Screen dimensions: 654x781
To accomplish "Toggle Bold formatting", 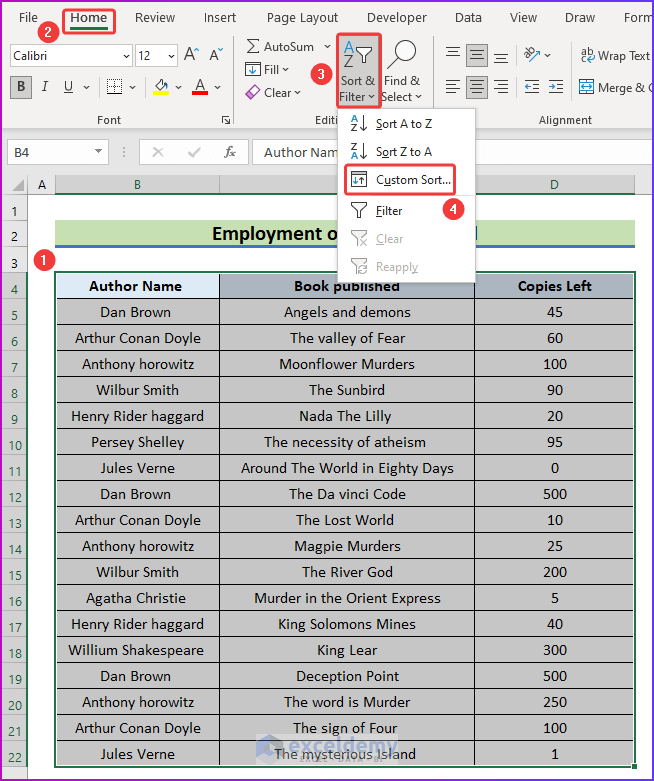I will (x=21, y=87).
